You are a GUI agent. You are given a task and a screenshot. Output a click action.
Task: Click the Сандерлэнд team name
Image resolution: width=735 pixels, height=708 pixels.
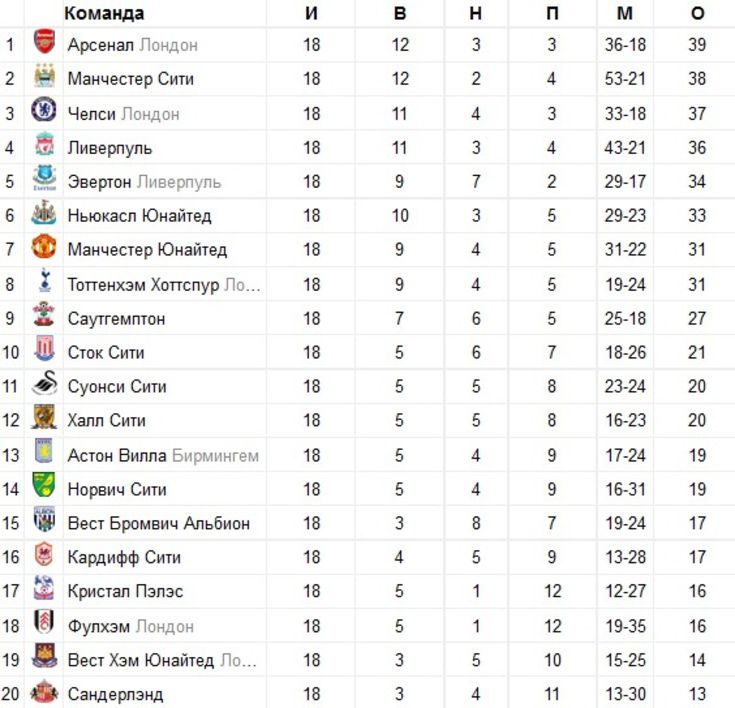point(115,694)
